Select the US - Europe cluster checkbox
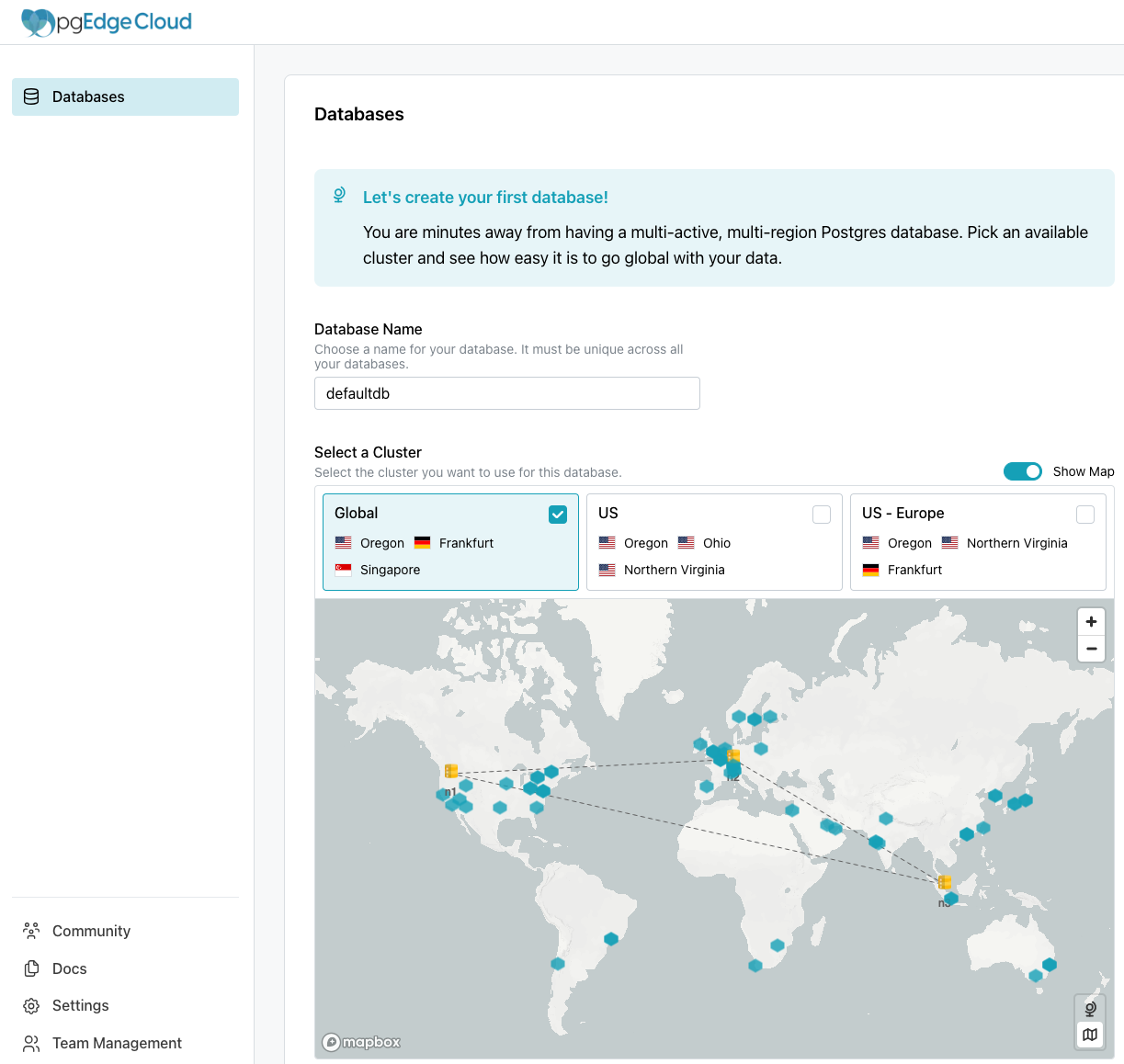Image resolution: width=1124 pixels, height=1064 pixels. [x=1085, y=515]
